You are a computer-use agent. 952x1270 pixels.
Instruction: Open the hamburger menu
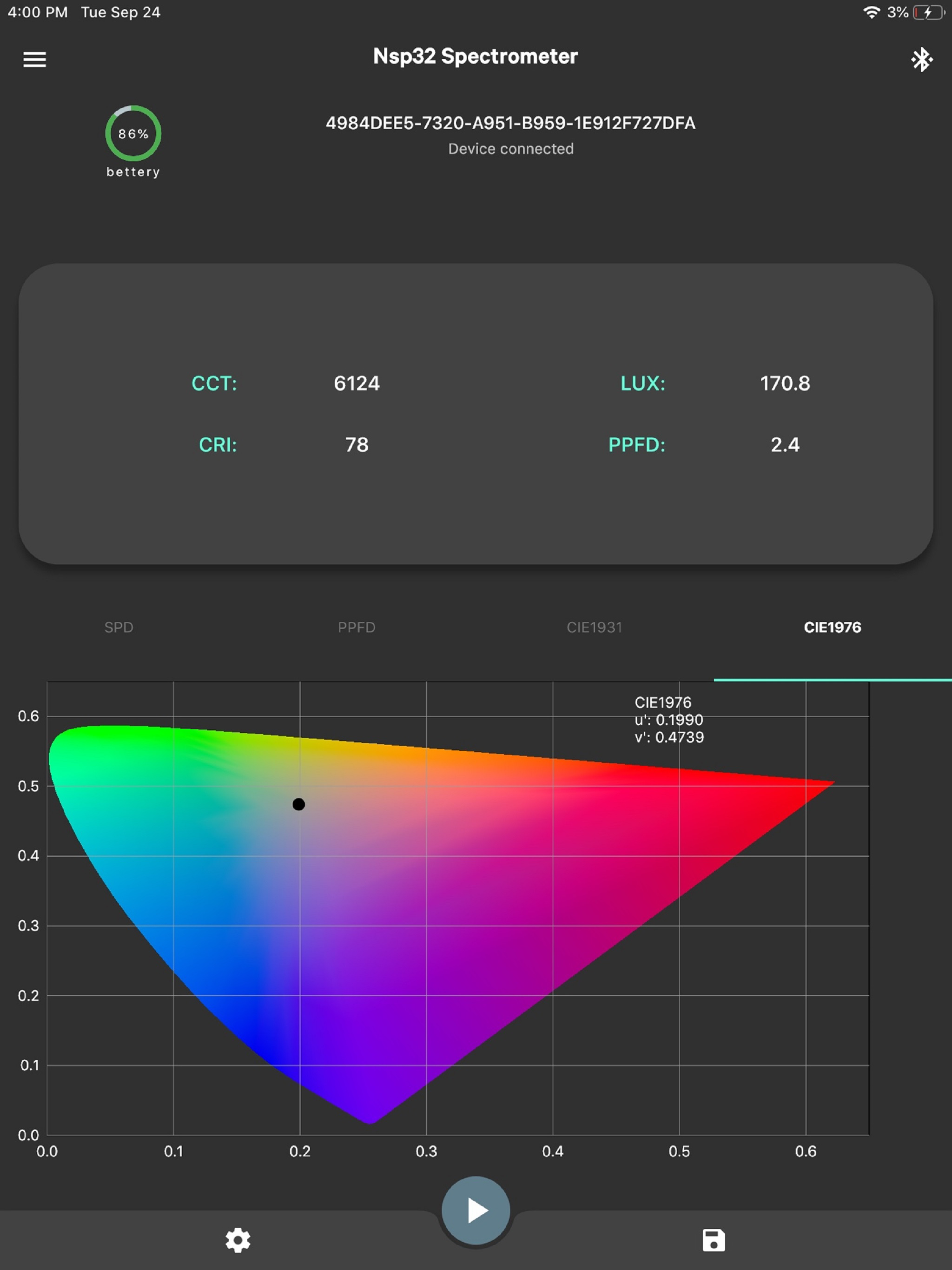coord(34,59)
